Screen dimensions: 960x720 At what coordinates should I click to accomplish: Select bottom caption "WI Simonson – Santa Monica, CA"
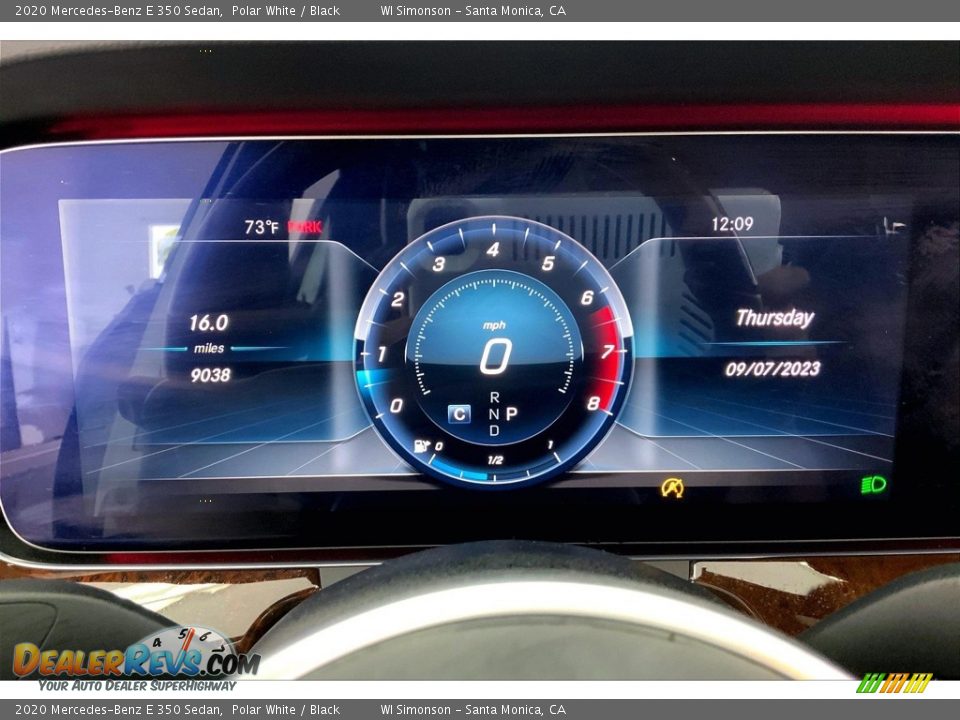(x=473, y=710)
